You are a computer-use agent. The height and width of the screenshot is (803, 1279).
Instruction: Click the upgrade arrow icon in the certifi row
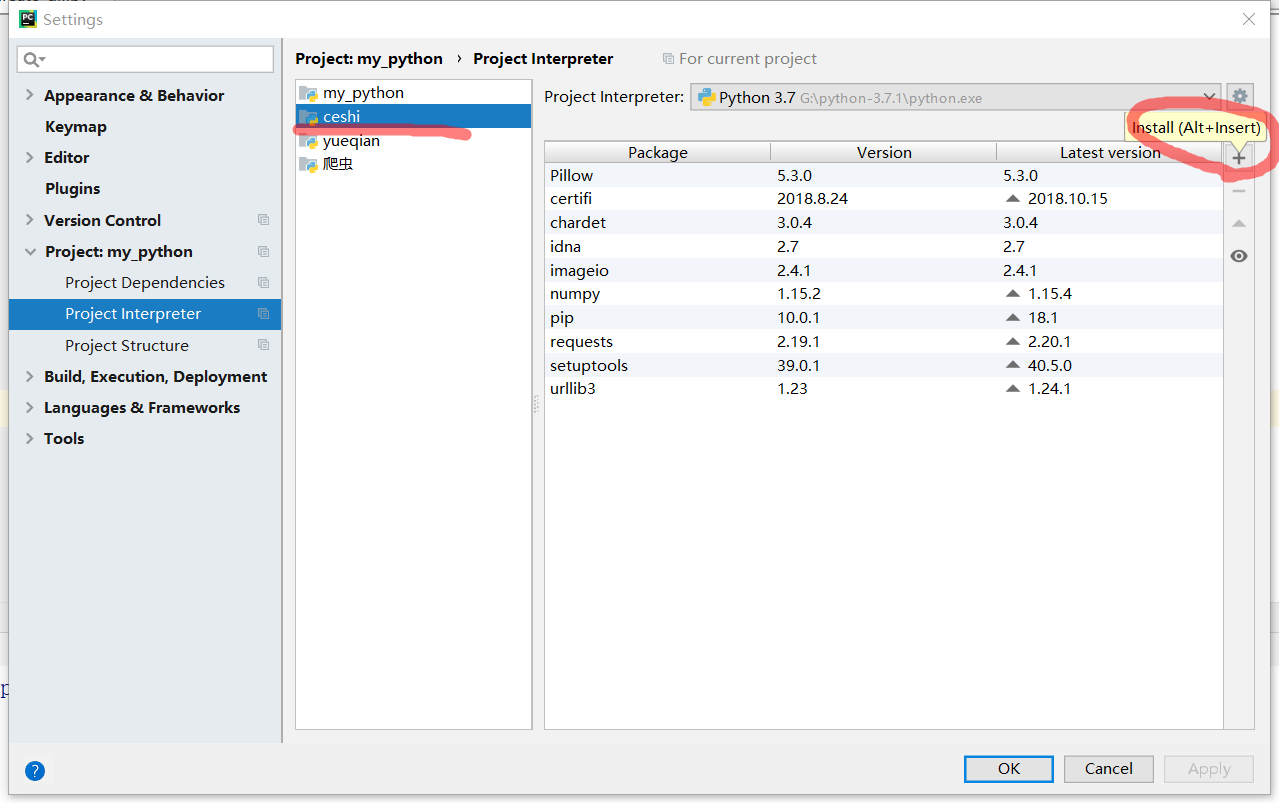click(x=1013, y=198)
